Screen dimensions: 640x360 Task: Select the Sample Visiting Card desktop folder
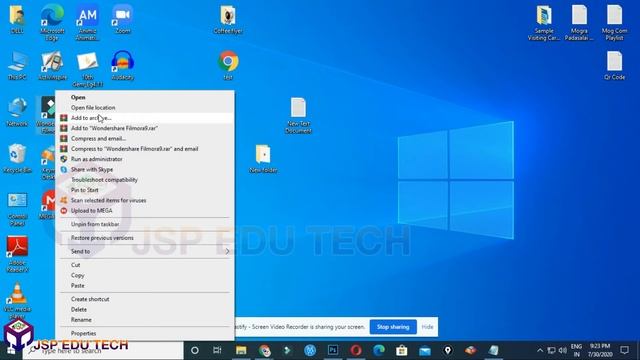(544, 22)
